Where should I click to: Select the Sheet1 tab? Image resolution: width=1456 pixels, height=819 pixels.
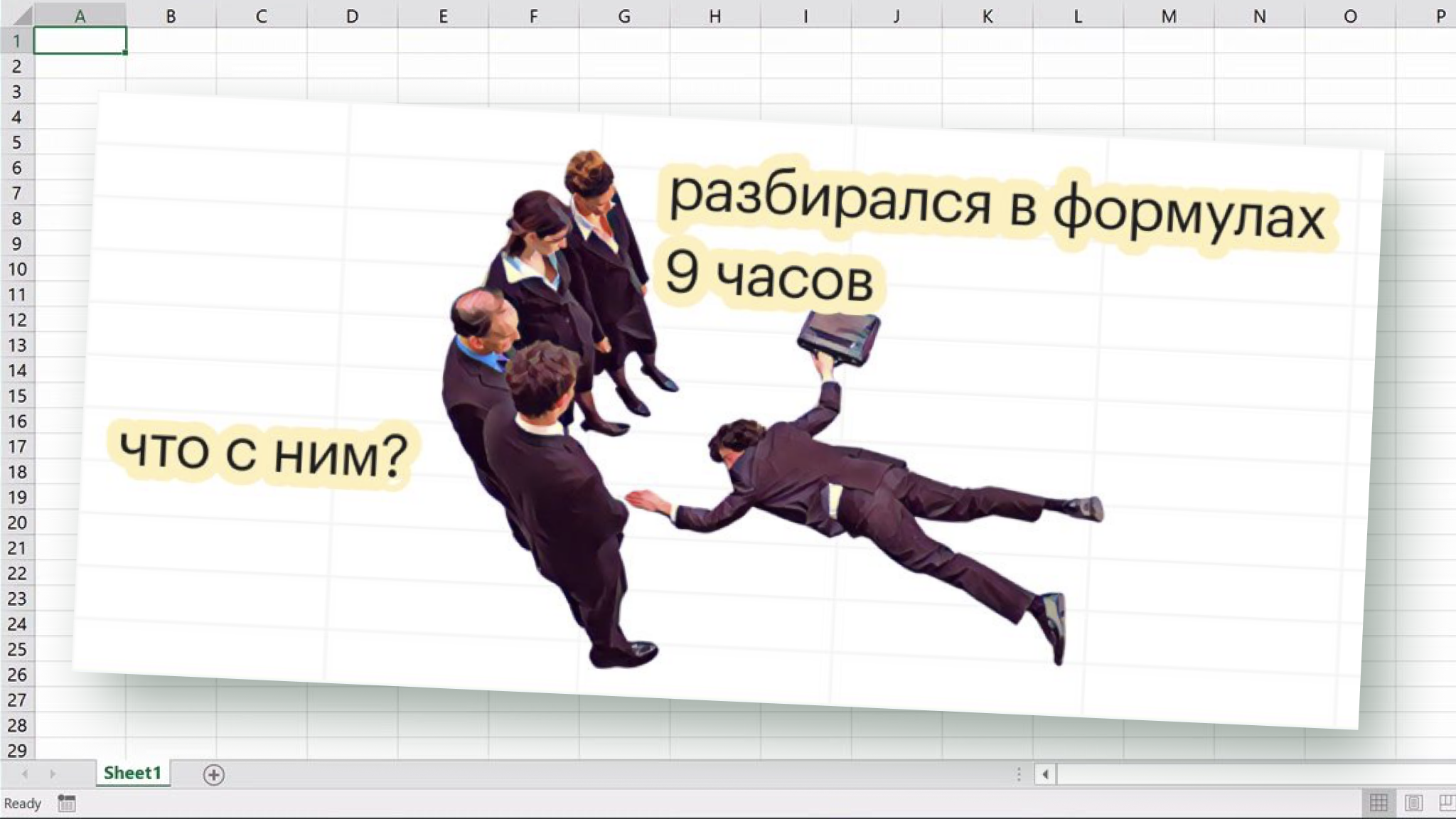[x=132, y=773]
